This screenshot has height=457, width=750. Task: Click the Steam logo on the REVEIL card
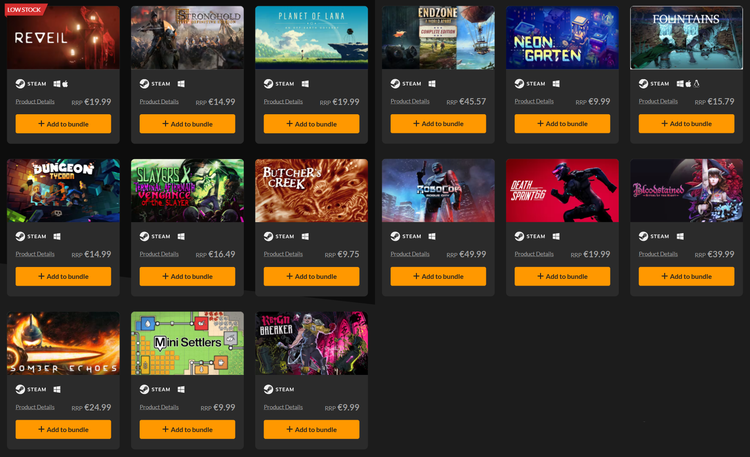pyautogui.click(x=20, y=84)
